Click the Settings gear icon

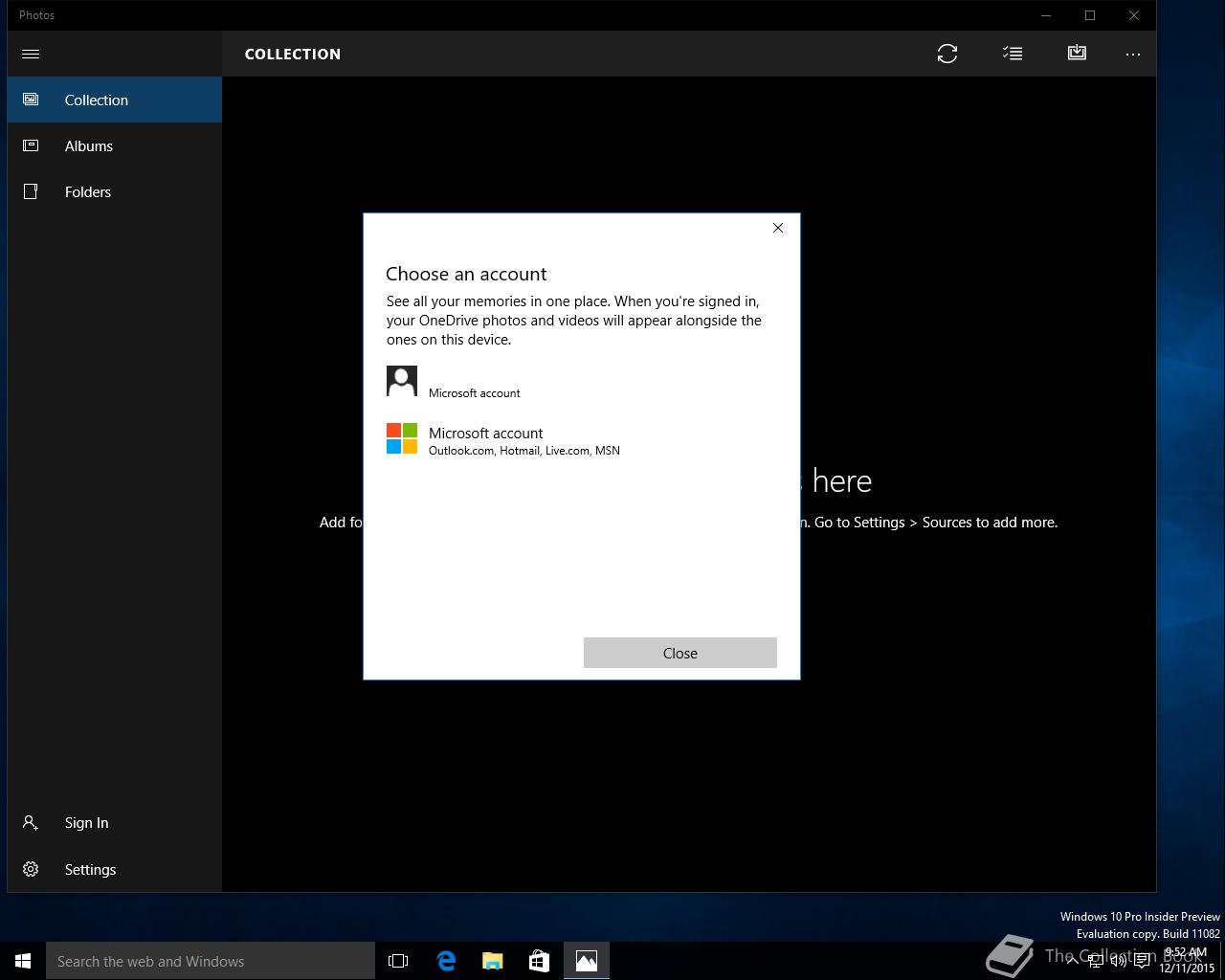click(x=31, y=869)
